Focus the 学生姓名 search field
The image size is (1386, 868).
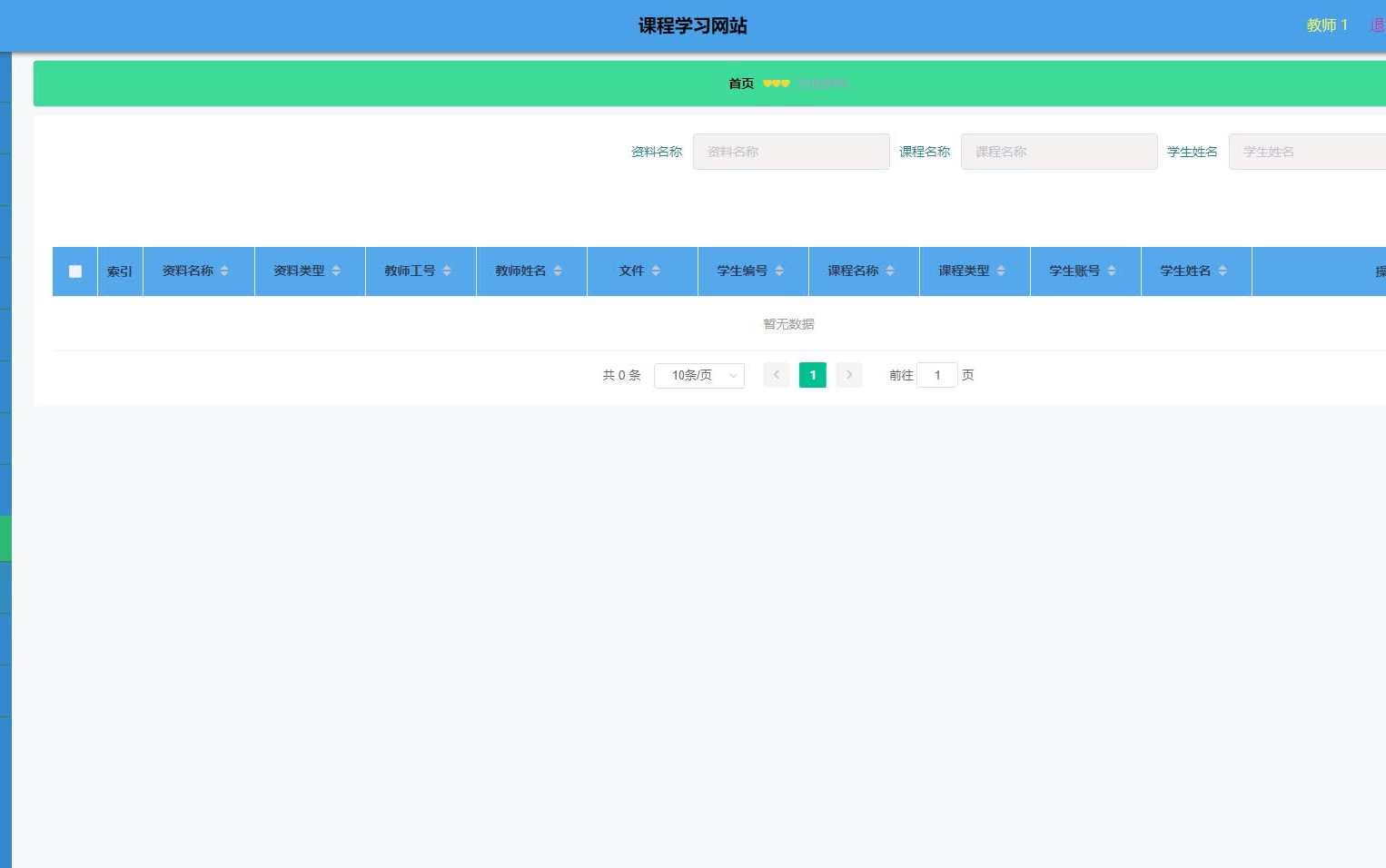[x=1307, y=152]
